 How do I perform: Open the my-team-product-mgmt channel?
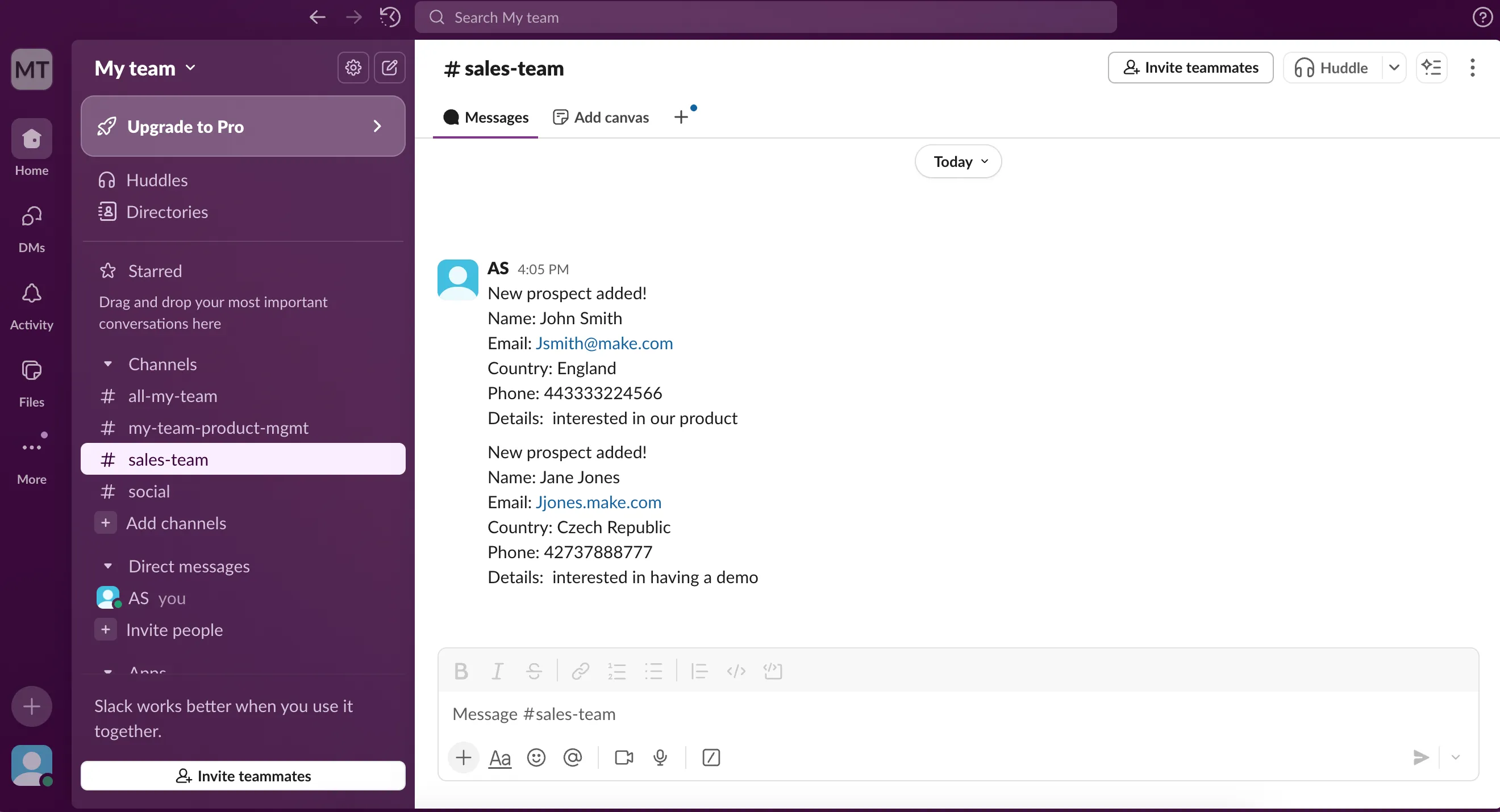[243, 428]
